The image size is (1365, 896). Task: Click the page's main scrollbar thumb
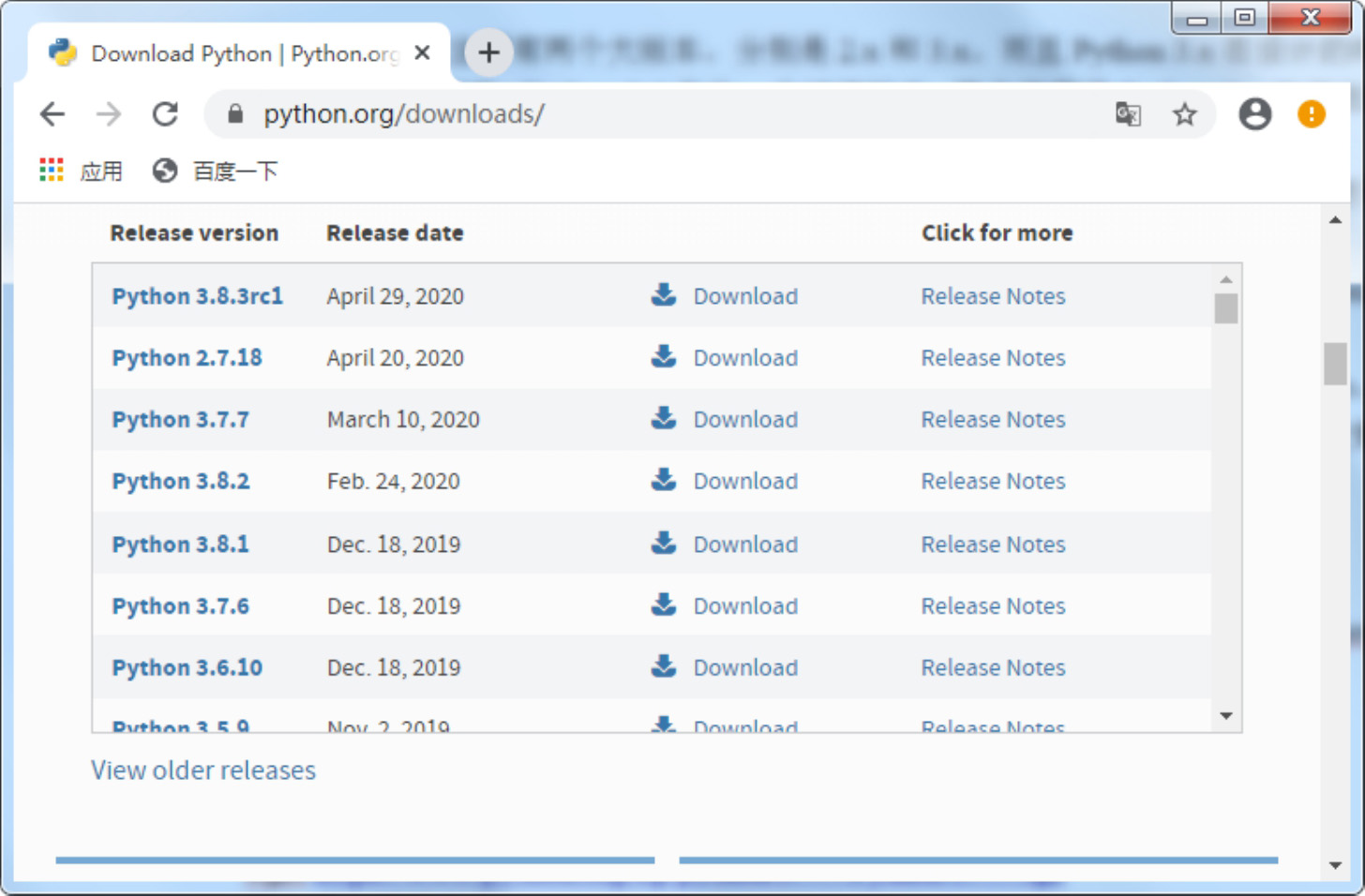coord(1335,364)
